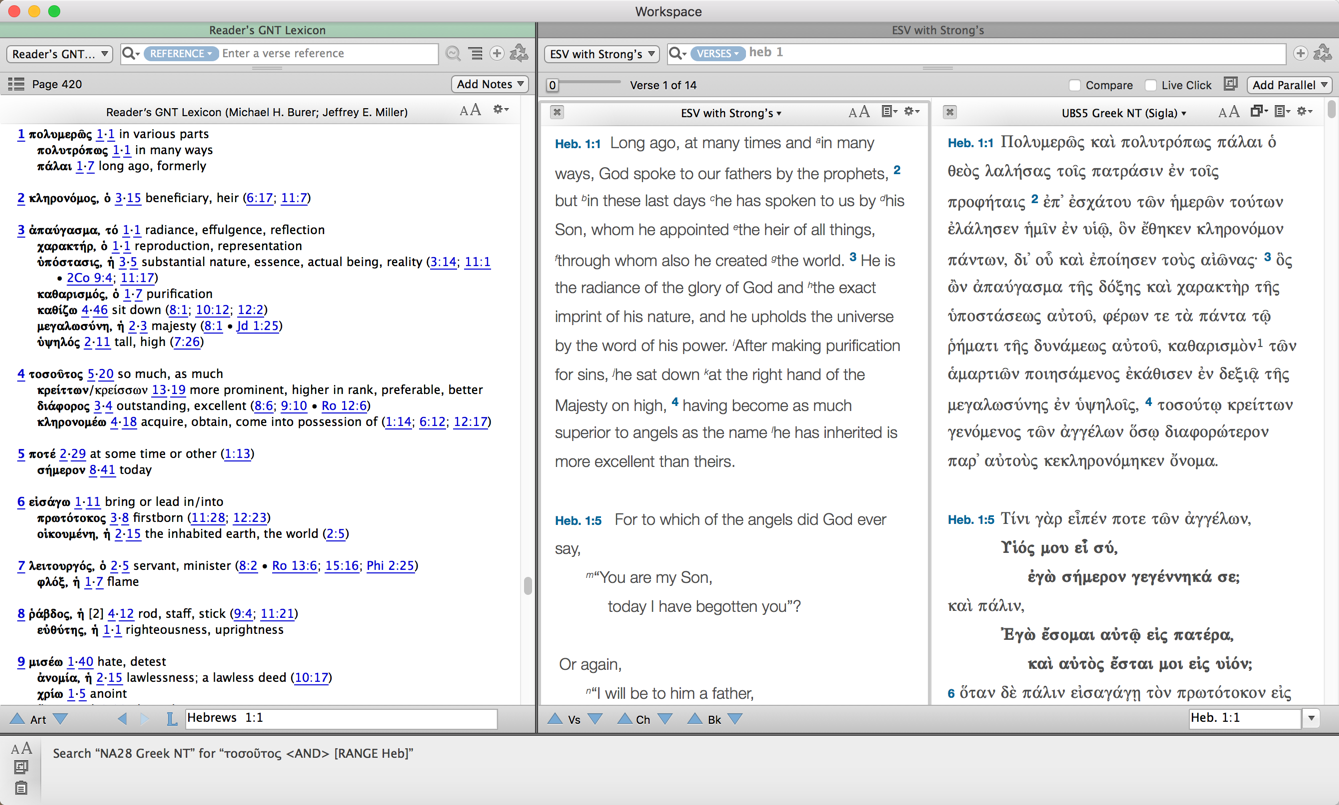The height and width of the screenshot is (805, 1339).
Task: Enable the Compare checkbox
Action: [1074, 85]
